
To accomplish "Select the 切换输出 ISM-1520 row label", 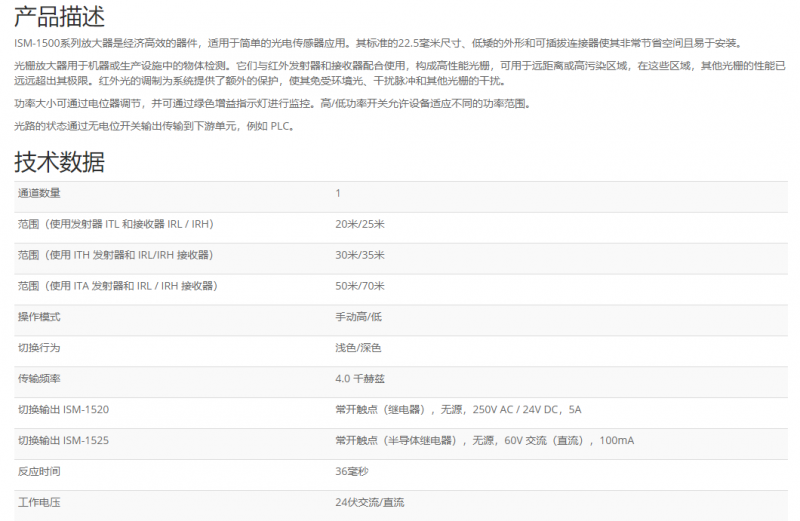I will pyautogui.click(x=64, y=410).
